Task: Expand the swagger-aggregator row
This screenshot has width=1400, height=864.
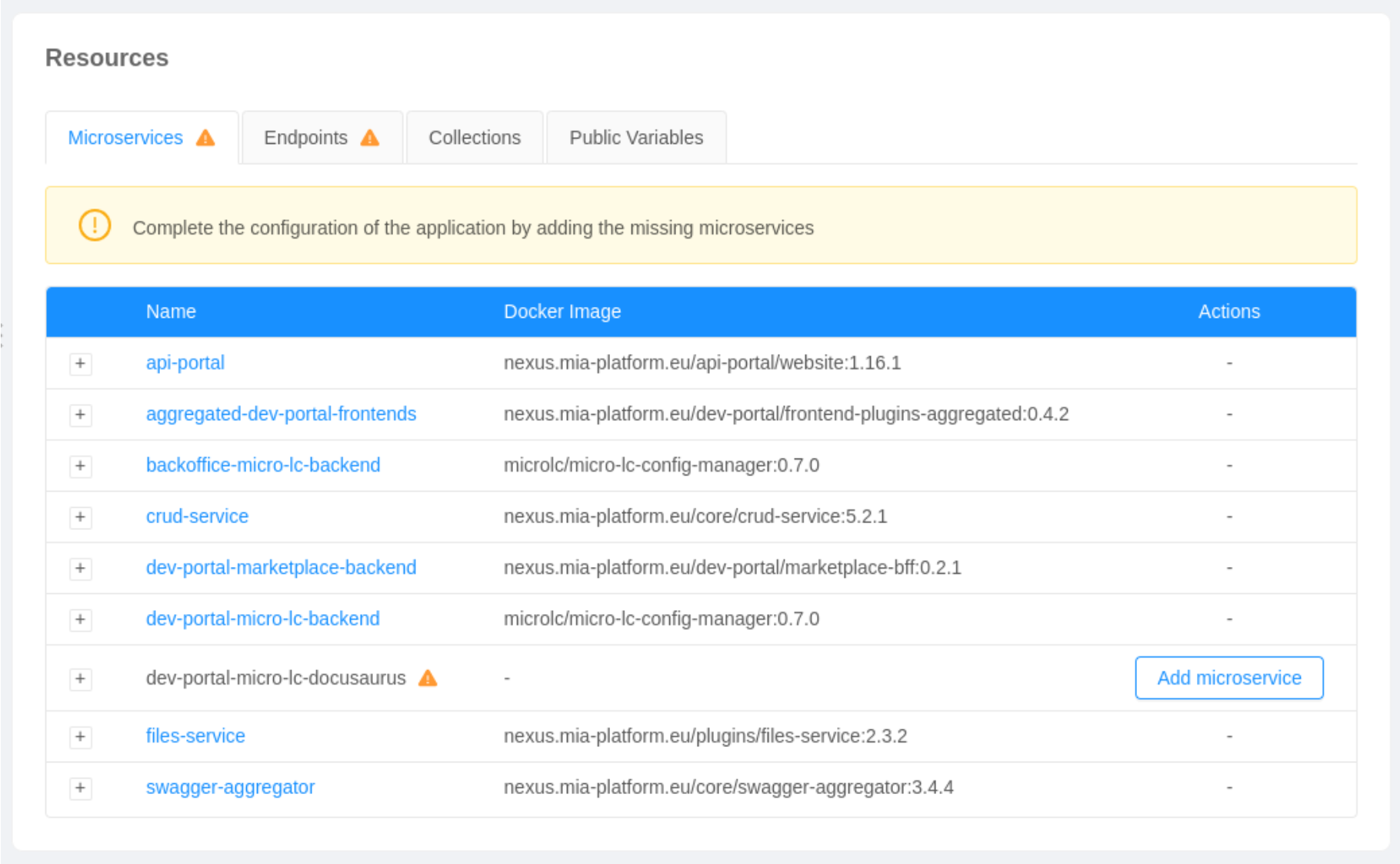Action: pyautogui.click(x=80, y=788)
